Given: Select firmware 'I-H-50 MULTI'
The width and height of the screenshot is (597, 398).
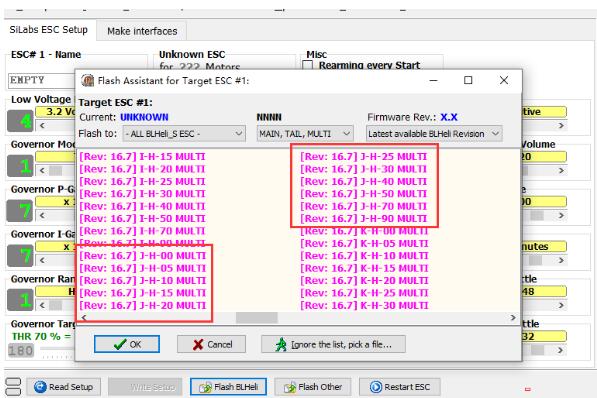Looking at the screenshot, I should (x=142, y=219).
